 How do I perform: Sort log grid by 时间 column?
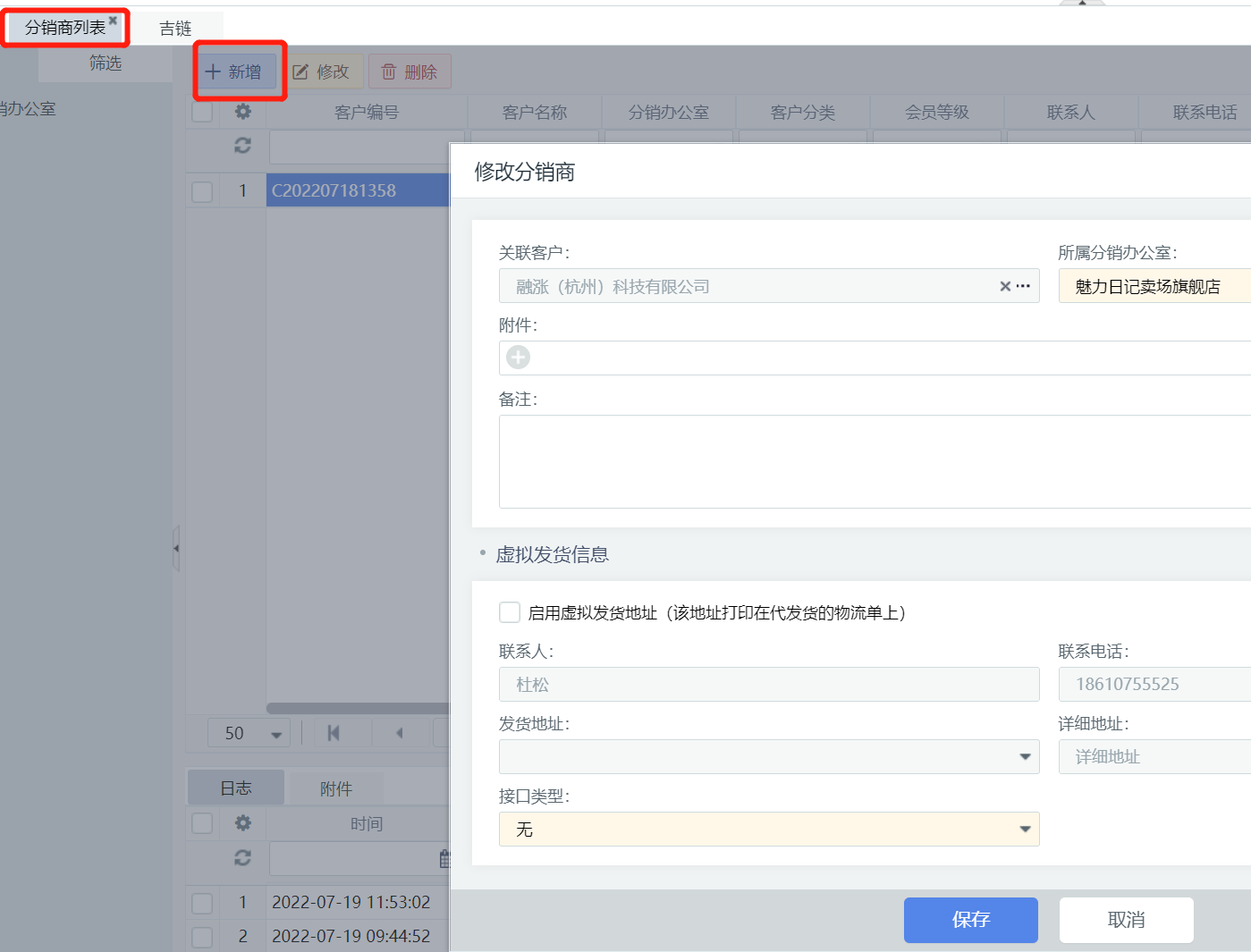point(367,824)
